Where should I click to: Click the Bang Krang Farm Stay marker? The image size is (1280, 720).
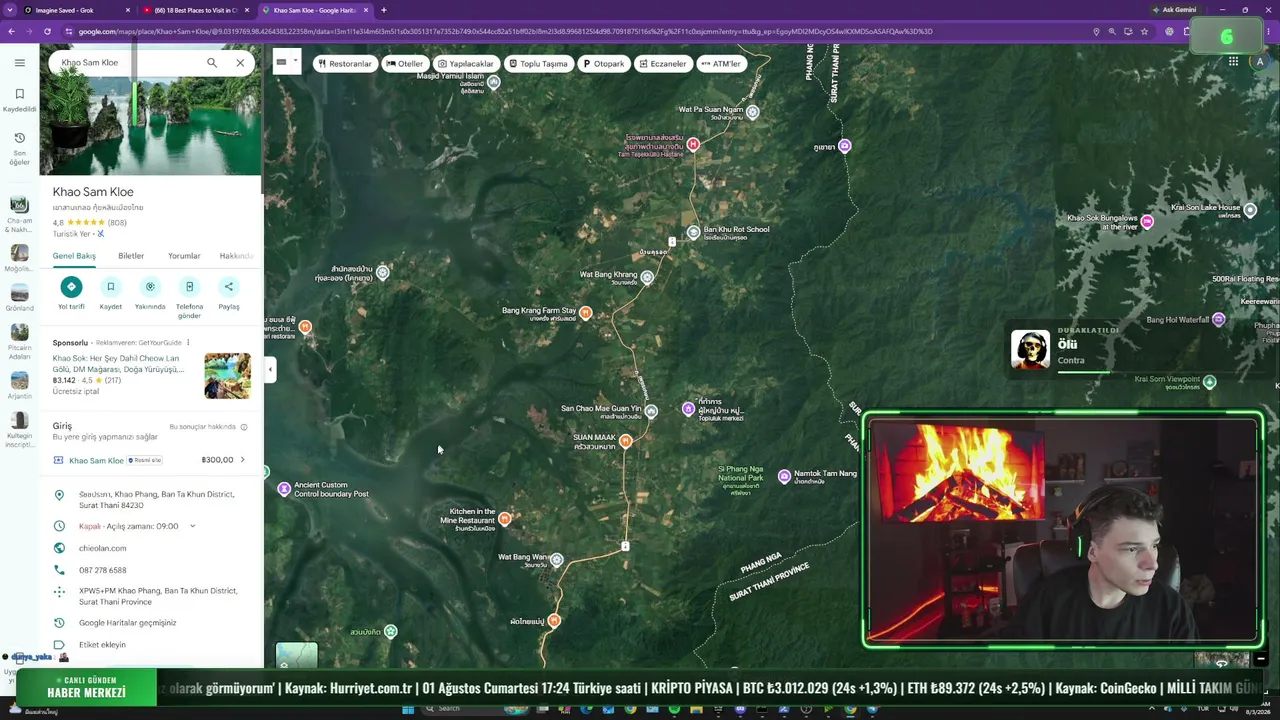[x=585, y=313]
